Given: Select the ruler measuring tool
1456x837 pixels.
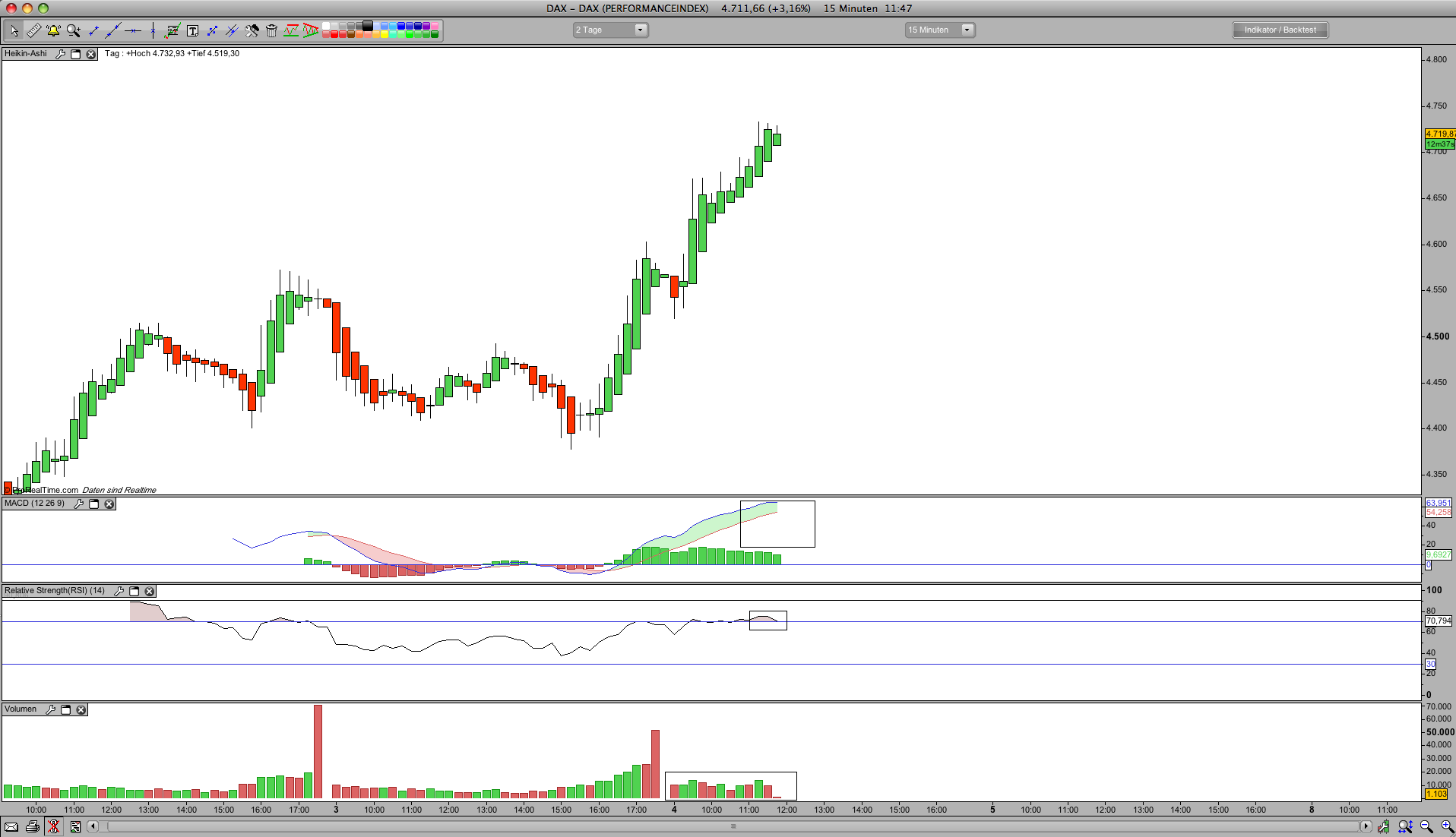Looking at the screenshot, I should pos(33,30).
